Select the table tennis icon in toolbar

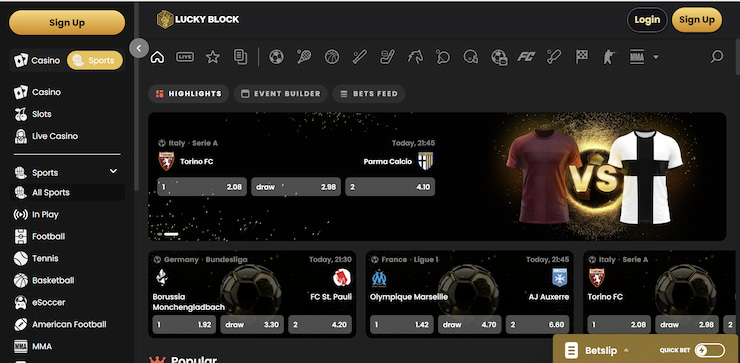click(x=443, y=57)
